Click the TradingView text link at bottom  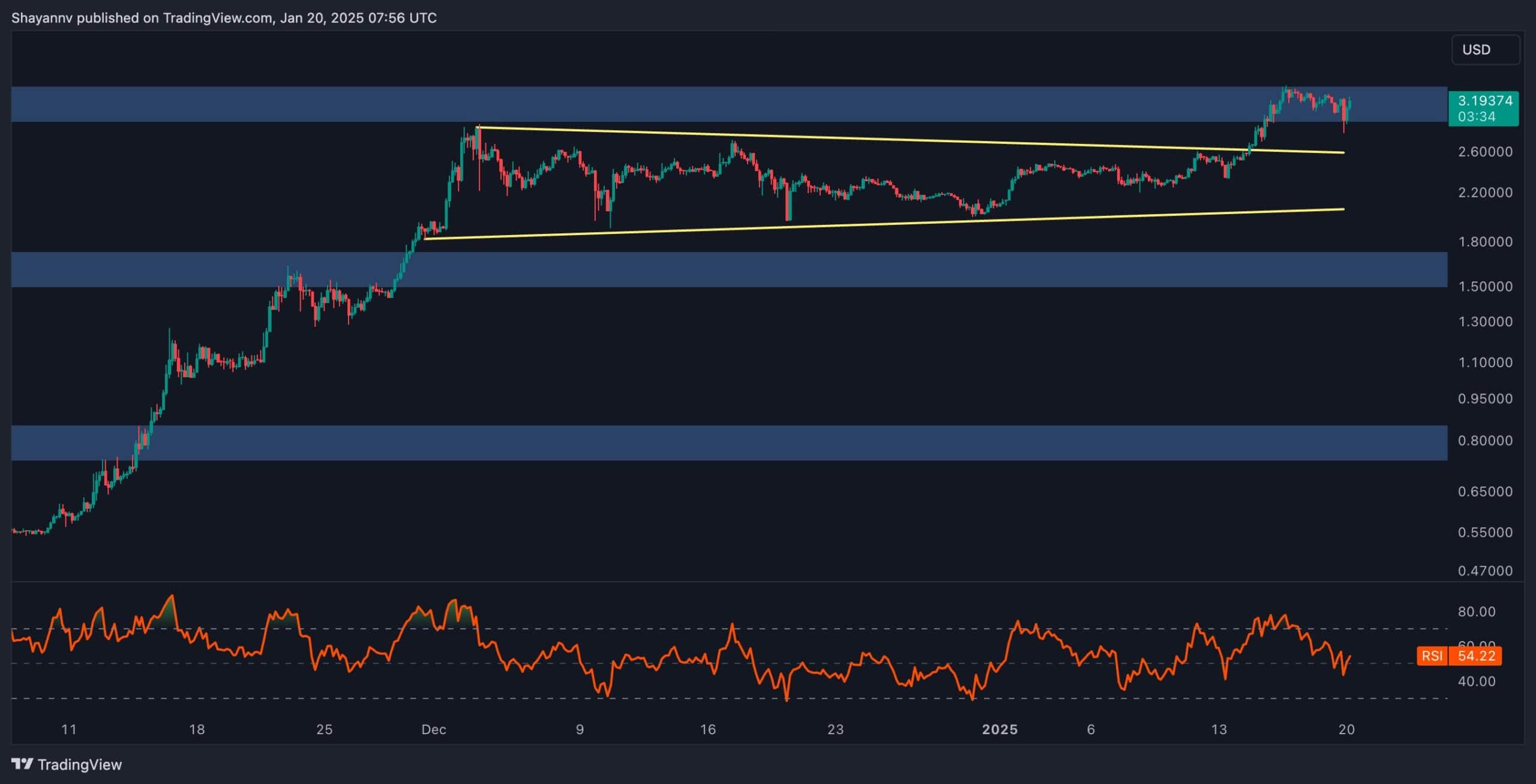(x=79, y=764)
